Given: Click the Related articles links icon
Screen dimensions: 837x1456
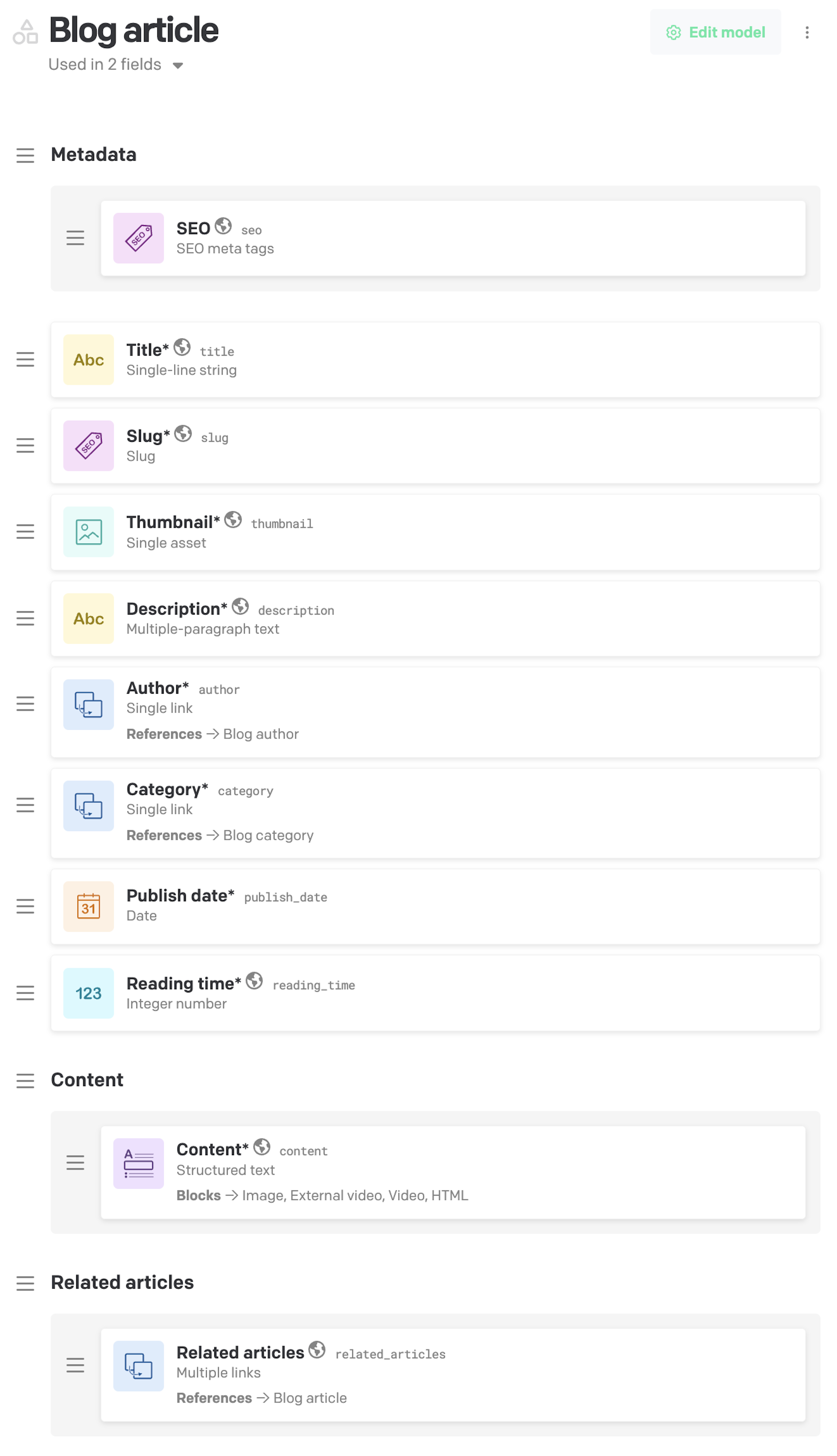Looking at the screenshot, I should (139, 1366).
